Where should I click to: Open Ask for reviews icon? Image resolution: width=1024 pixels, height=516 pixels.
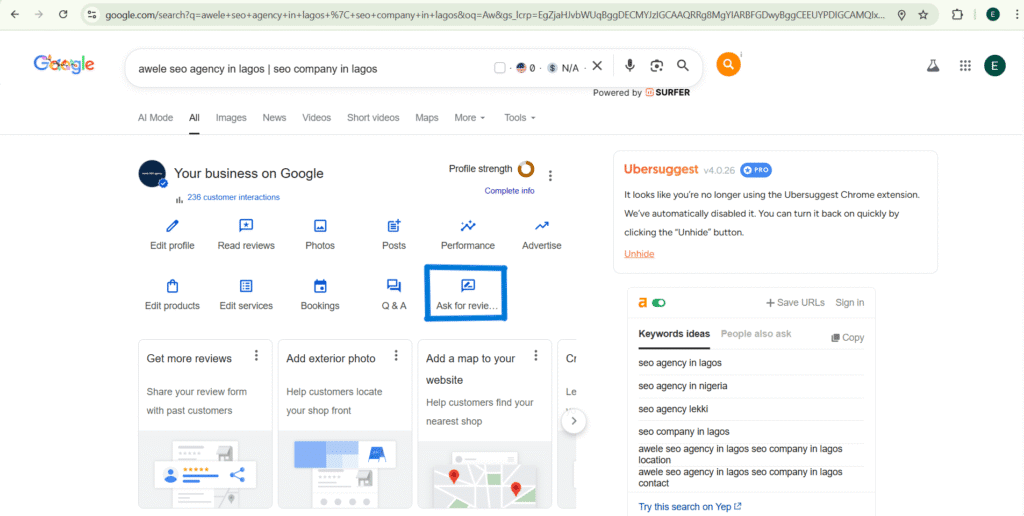467,286
